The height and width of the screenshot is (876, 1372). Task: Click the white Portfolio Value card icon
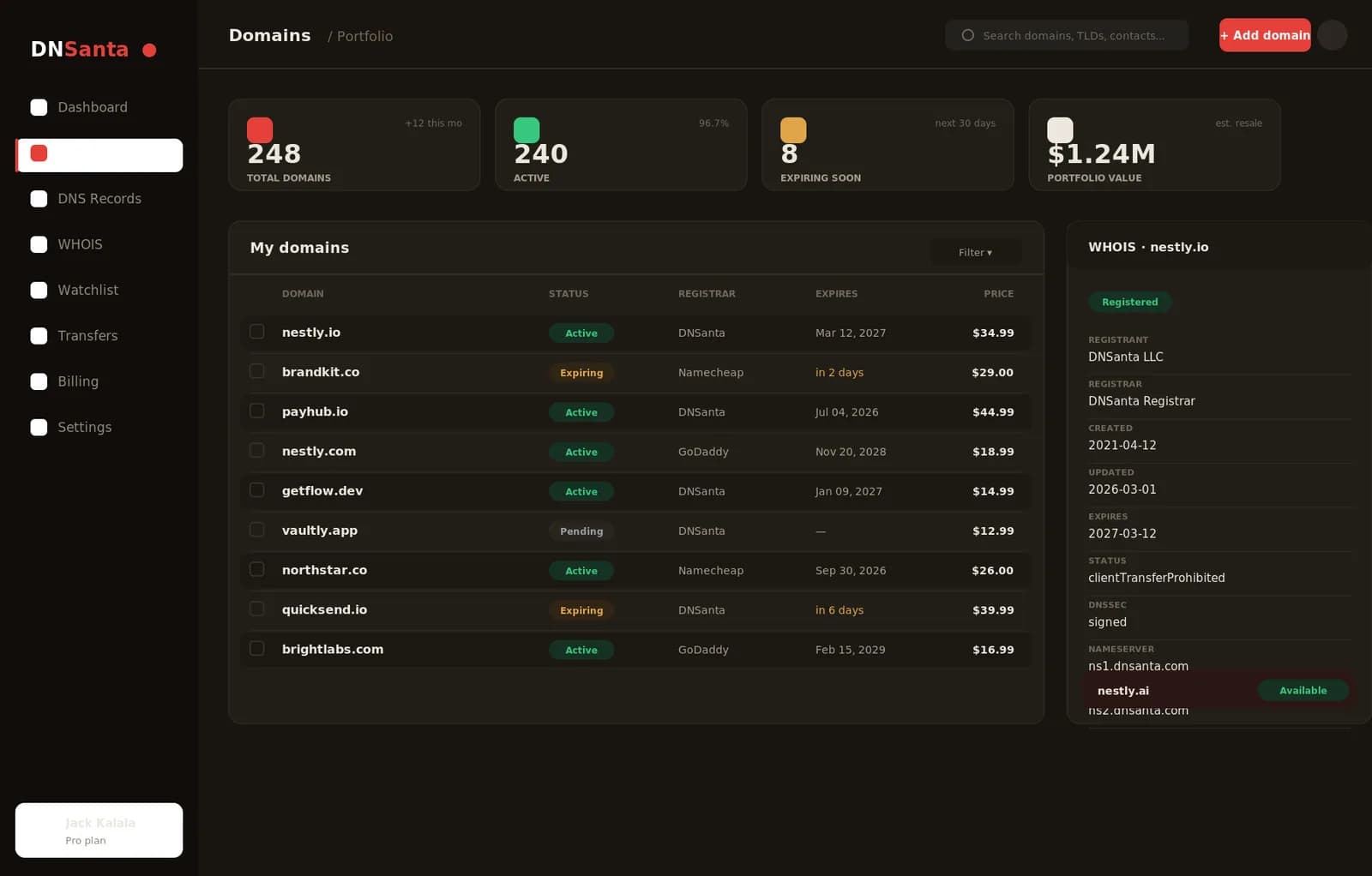point(1060,130)
